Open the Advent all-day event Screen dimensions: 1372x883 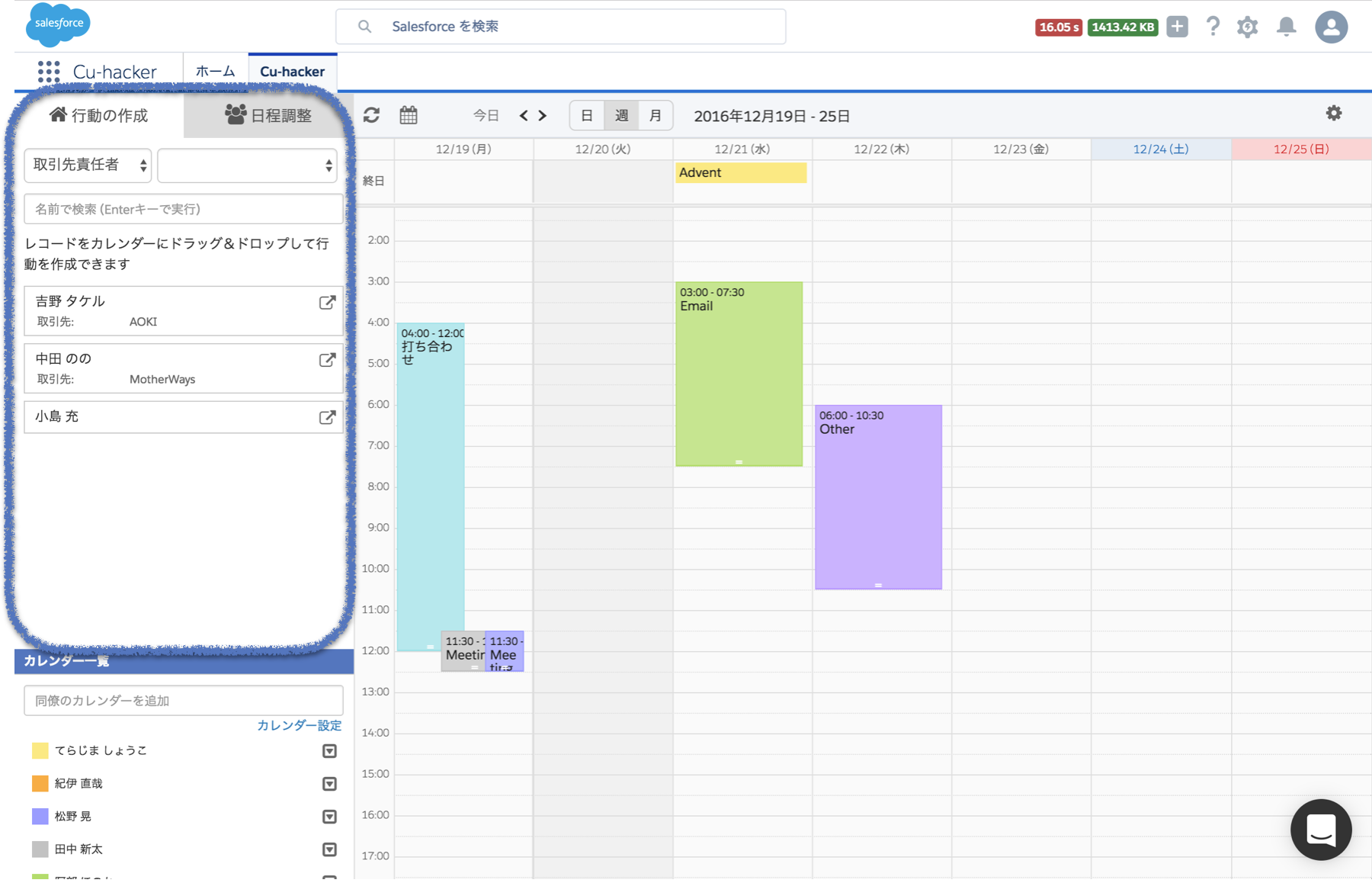click(x=741, y=173)
